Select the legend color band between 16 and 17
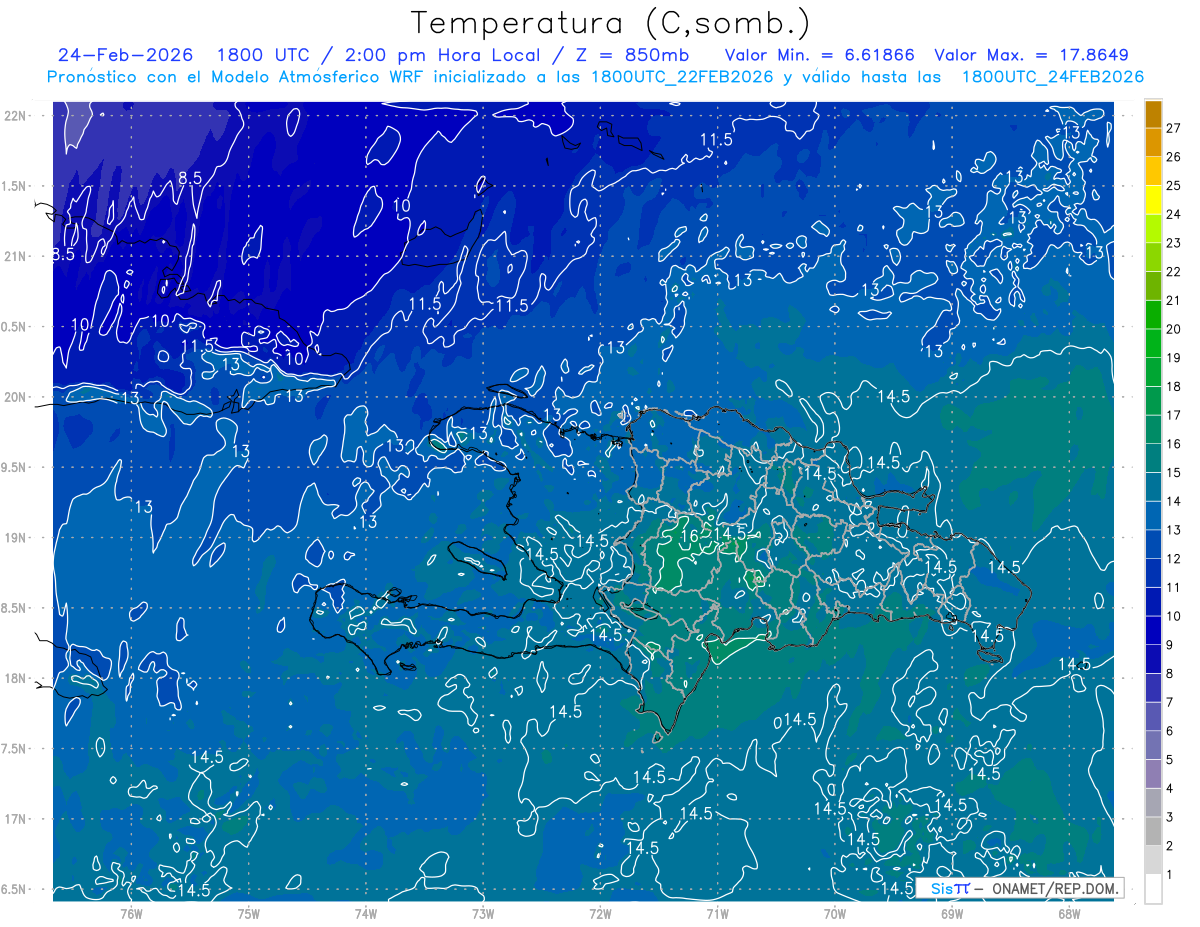1200x927 pixels. (1153, 429)
